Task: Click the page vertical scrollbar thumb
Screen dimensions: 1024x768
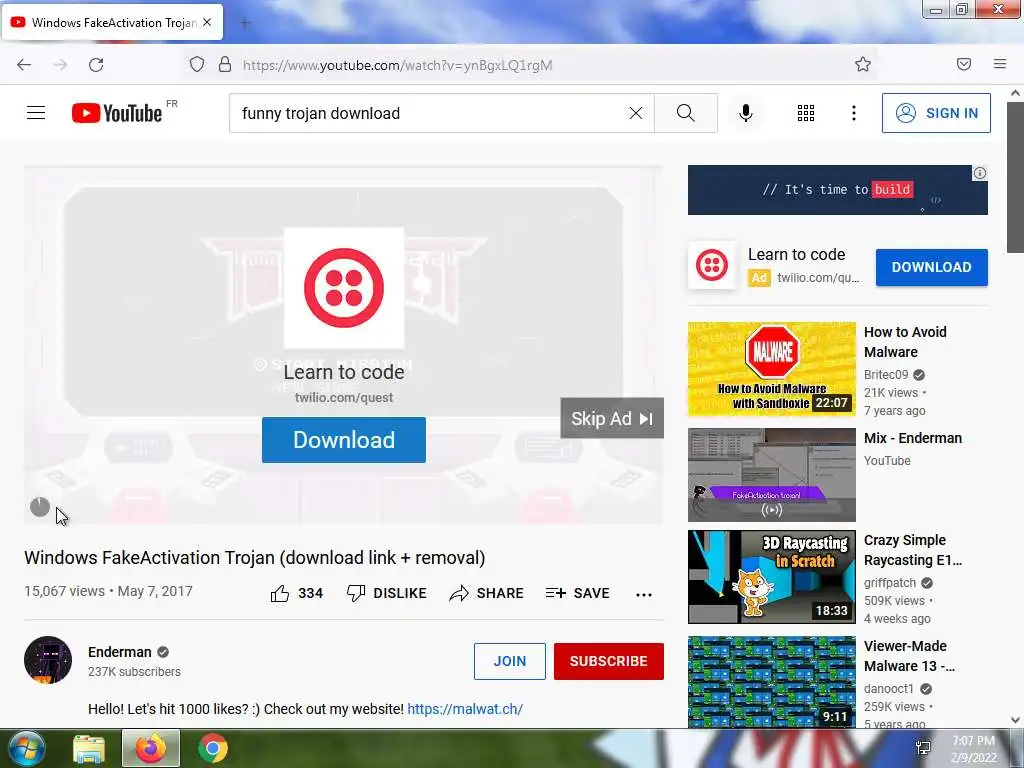Action: coord(1015,176)
